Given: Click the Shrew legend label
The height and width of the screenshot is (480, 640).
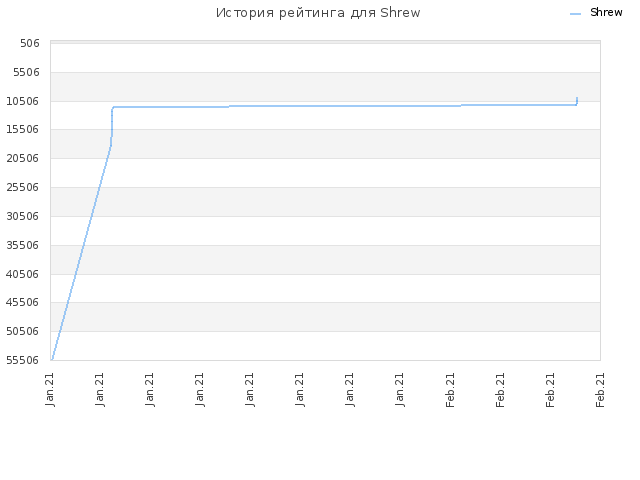Looking at the screenshot, I should click(x=606, y=13).
